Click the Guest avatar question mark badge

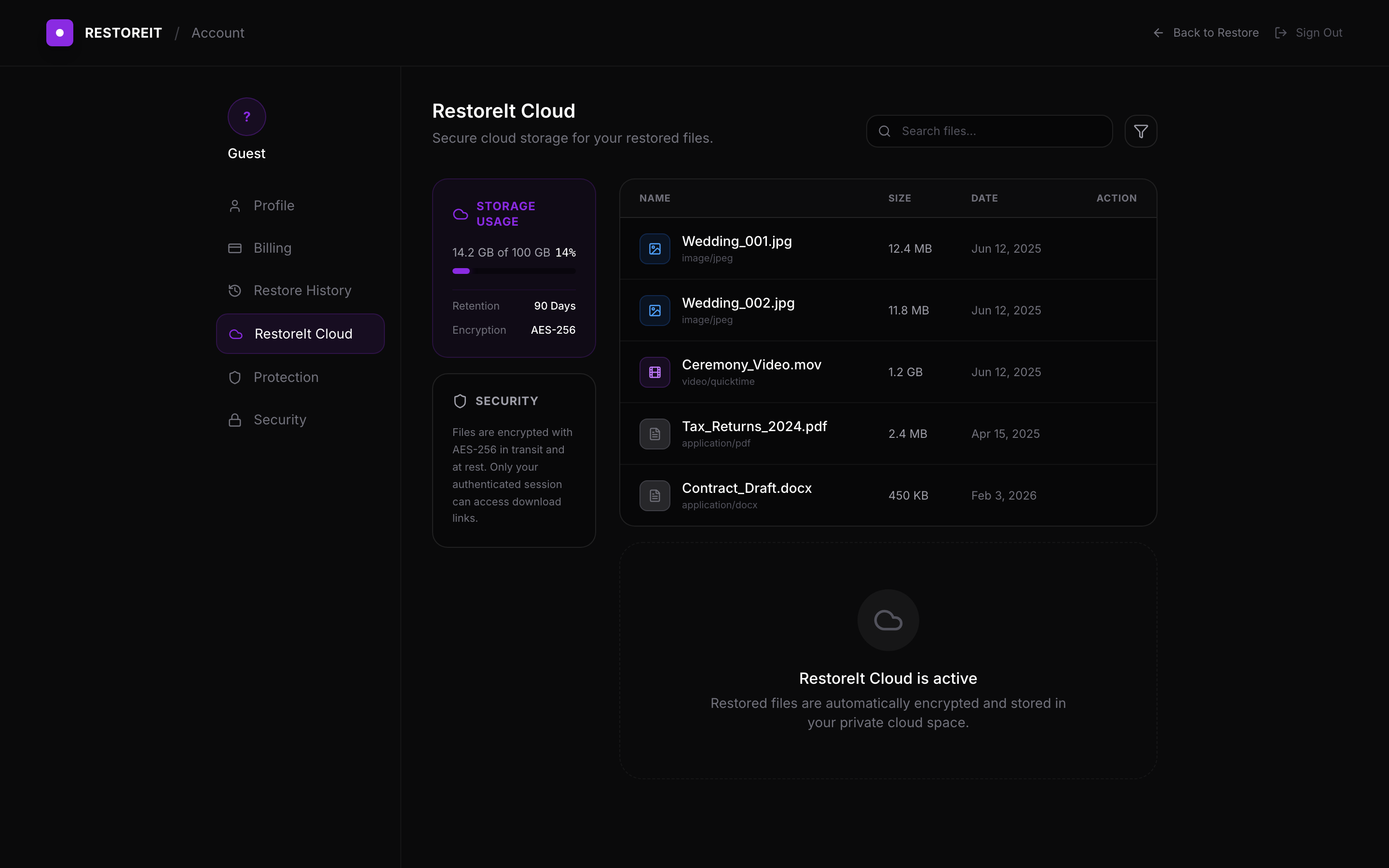pyautogui.click(x=247, y=117)
